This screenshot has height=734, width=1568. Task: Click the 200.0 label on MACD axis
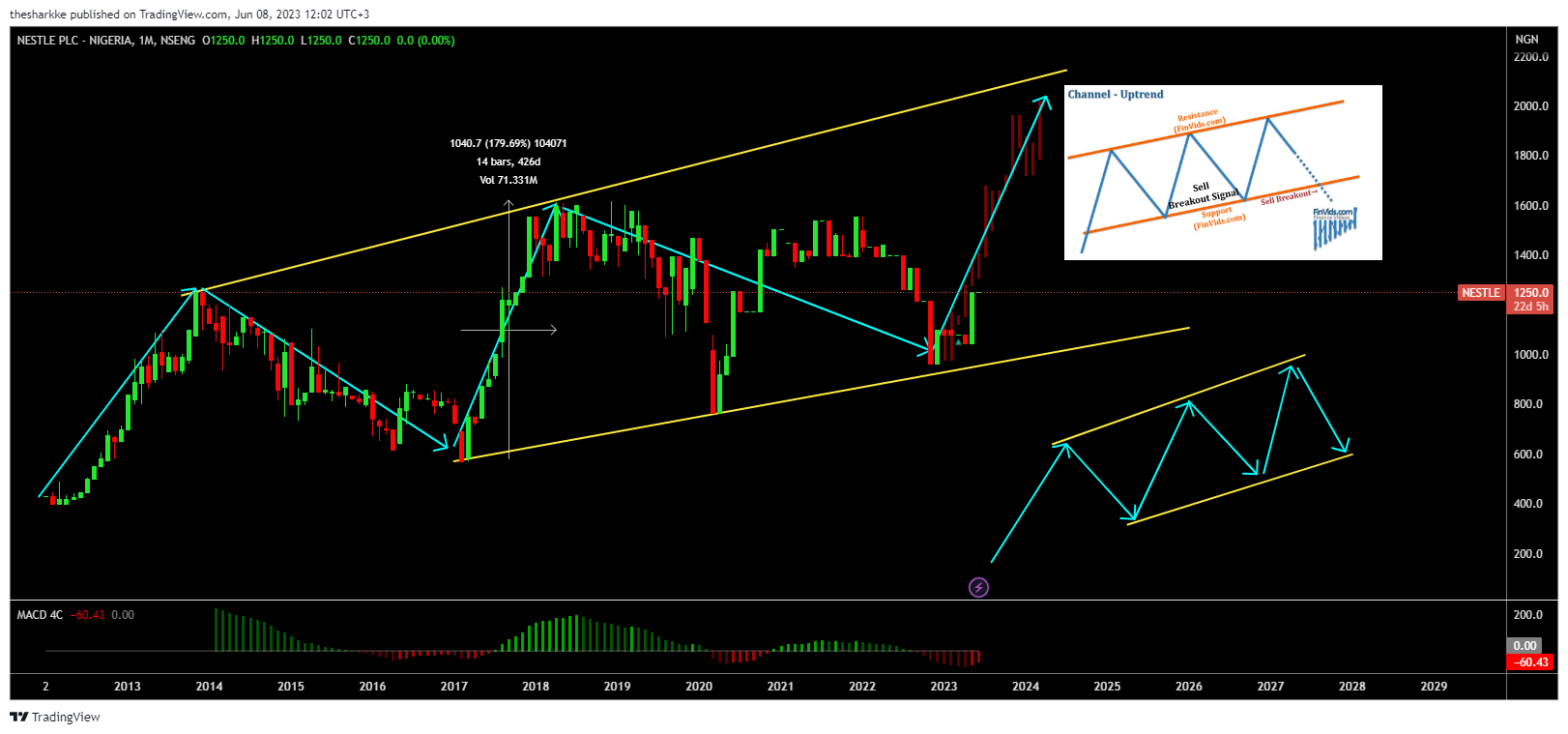coord(1527,615)
